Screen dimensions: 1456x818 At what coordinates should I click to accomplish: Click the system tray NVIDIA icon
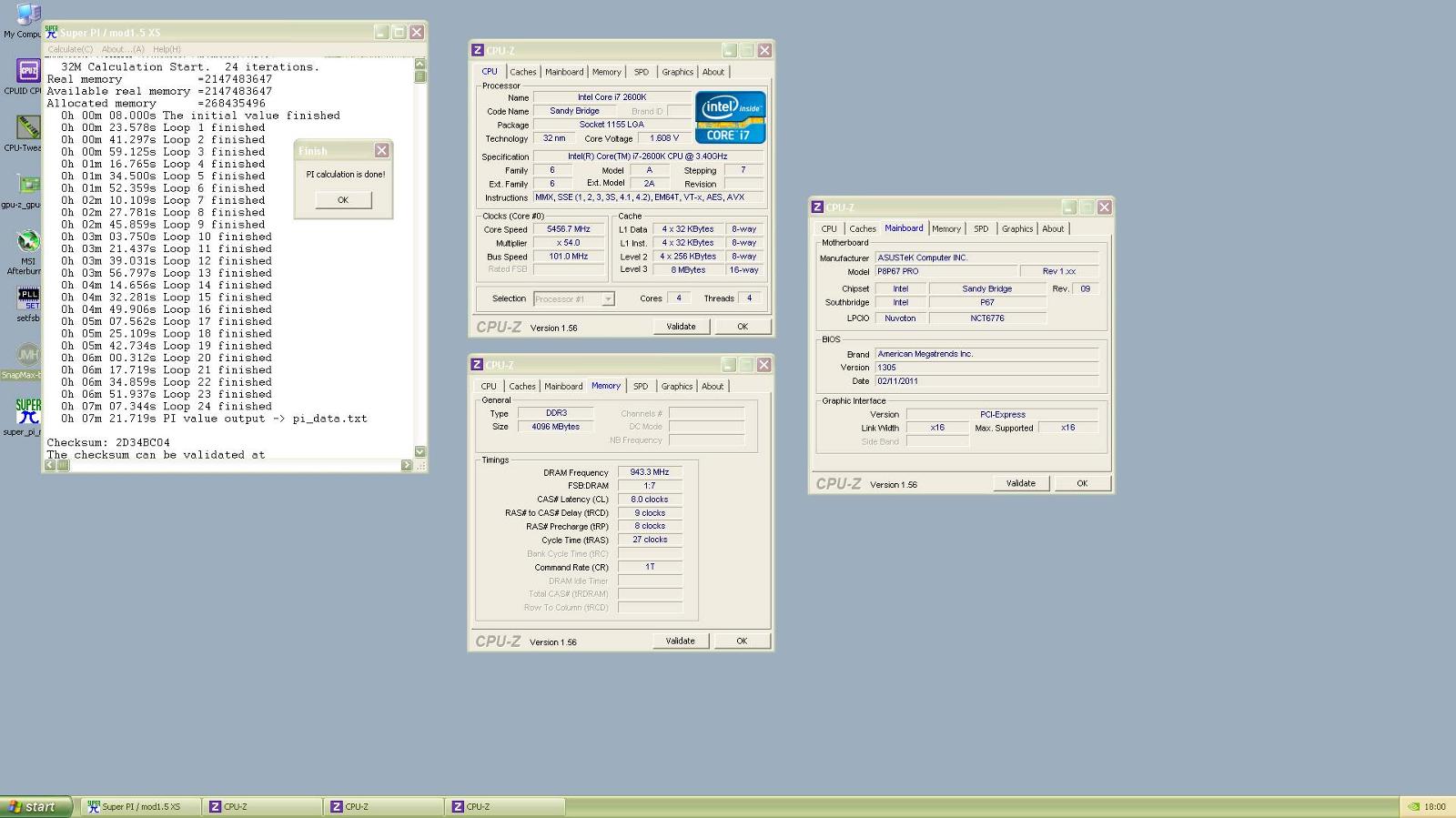(x=1413, y=806)
